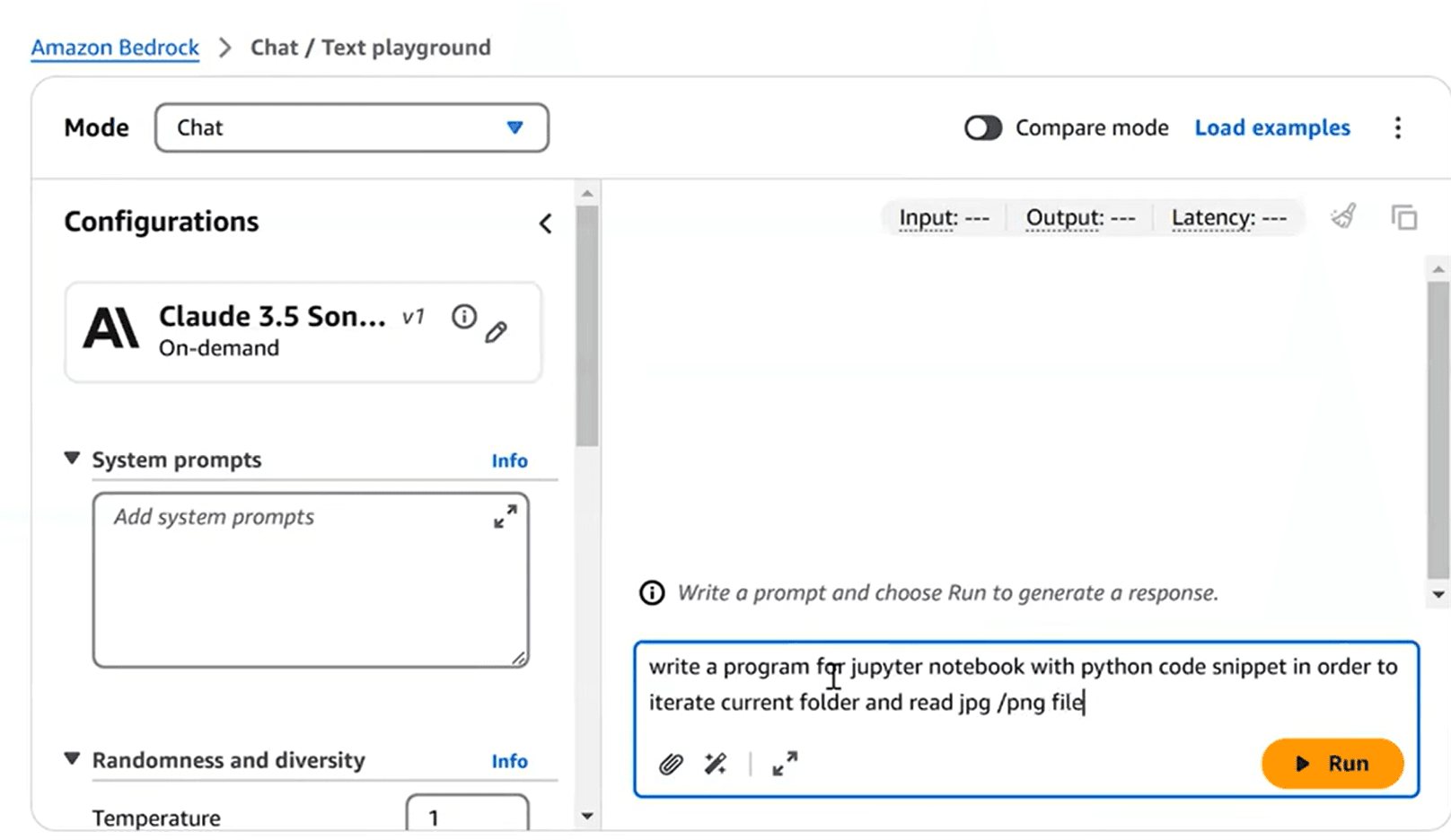Clear the chat with the broom icon
The height and width of the screenshot is (840, 1451).
click(x=1342, y=216)
